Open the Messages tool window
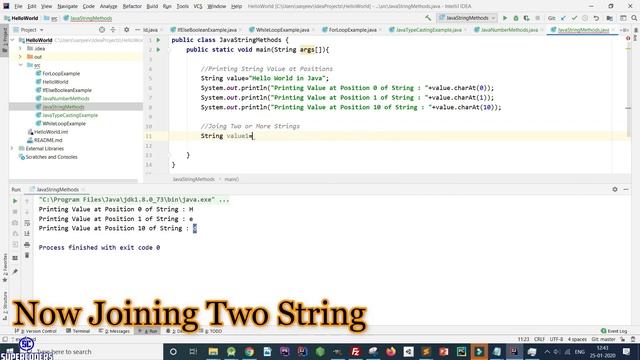 pos(114,331)
